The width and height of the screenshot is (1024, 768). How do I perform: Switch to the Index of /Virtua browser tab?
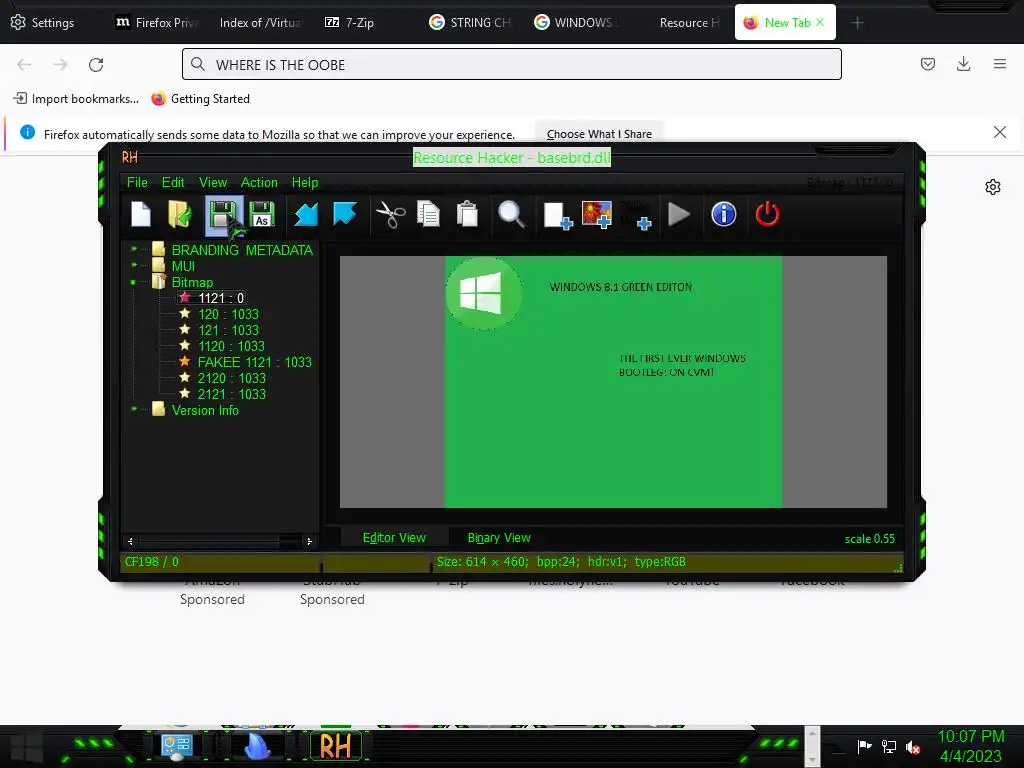click(260, 22)
